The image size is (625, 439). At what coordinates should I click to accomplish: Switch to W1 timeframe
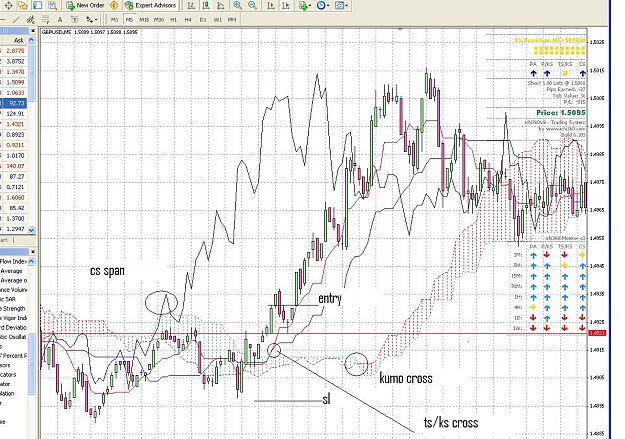pyautogui.click(x=218, y=20)
